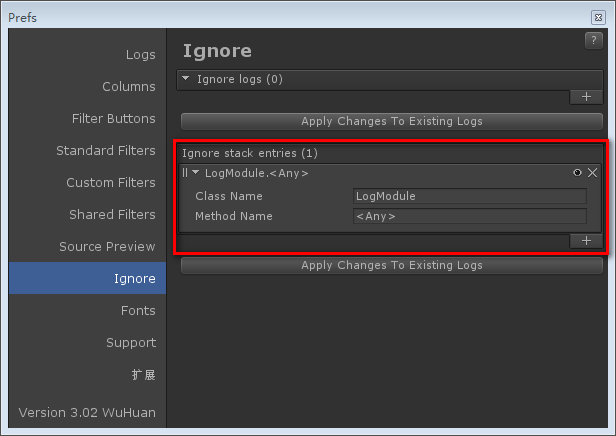Viewport: 616px width, 436px height.
Task: Click the Ignore stack entries (1) header
Action: click(x=250, y=153)
